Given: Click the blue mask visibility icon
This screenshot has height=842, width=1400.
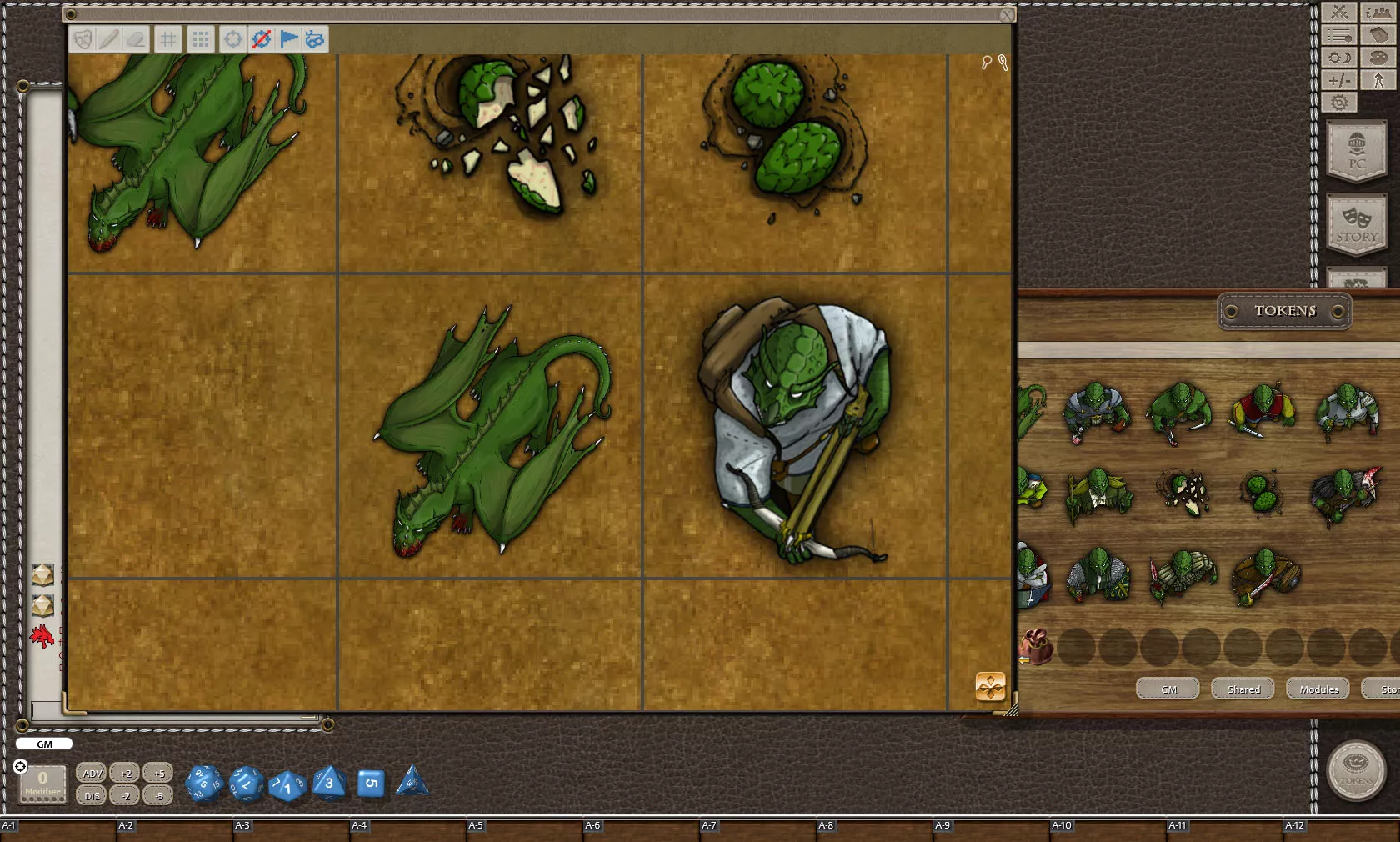Looking at the screenshot, I should point(315,39).
